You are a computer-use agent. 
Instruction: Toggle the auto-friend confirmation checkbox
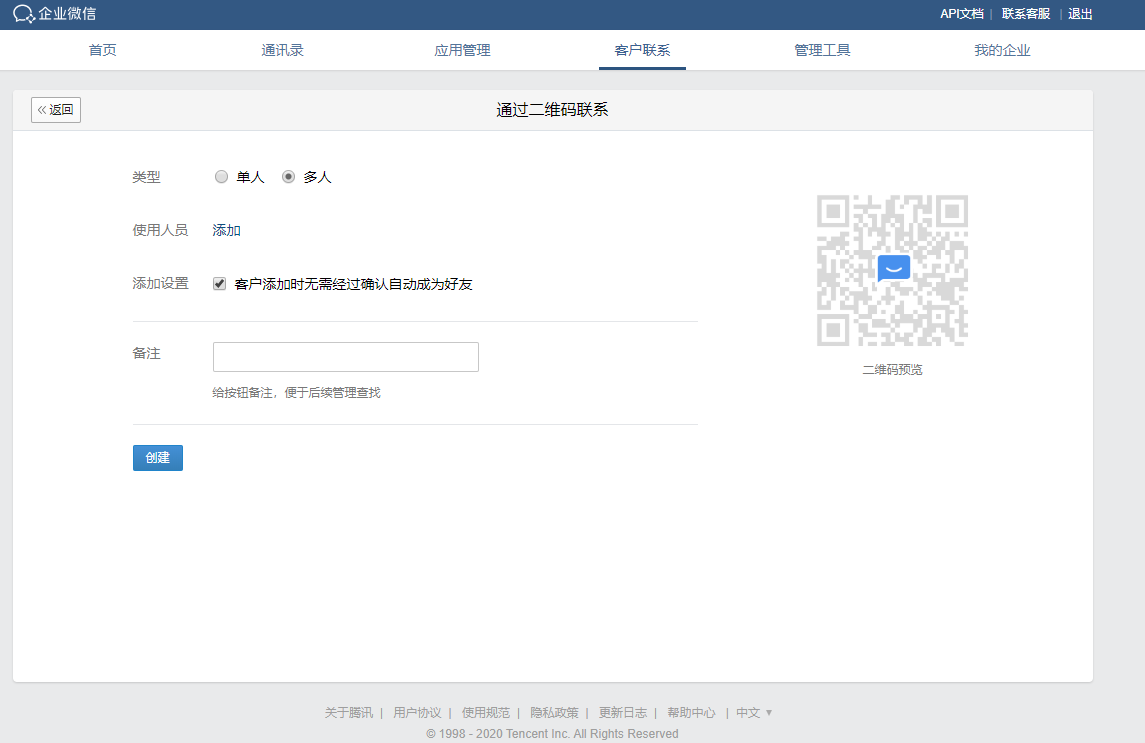[219, 283]
